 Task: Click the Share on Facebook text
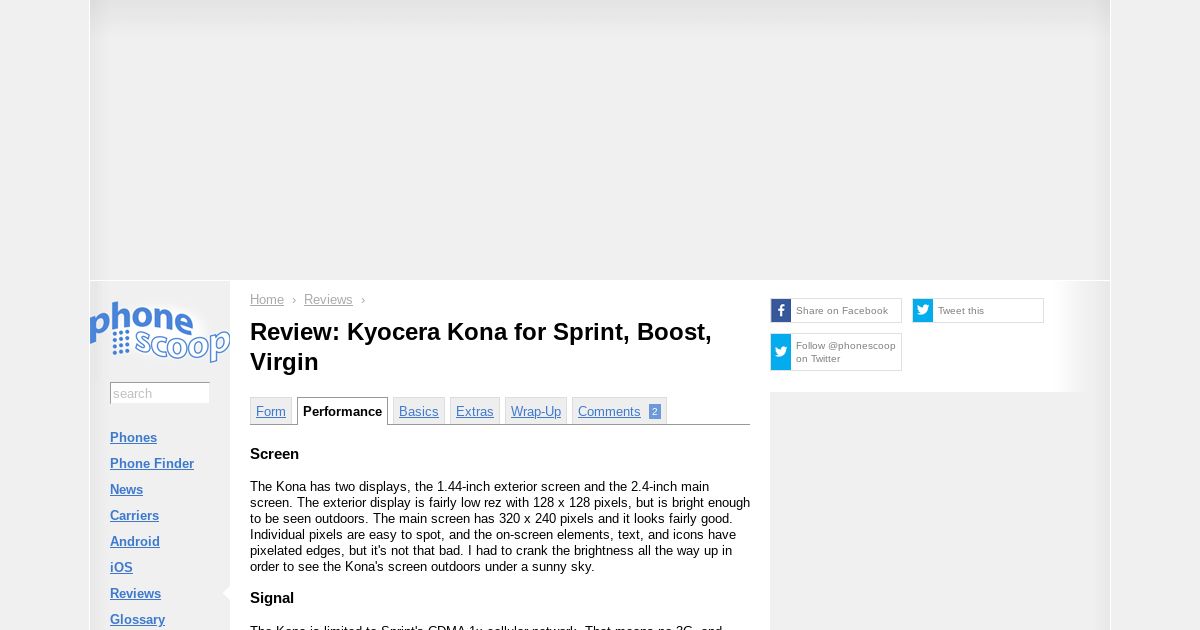point(842,311)
